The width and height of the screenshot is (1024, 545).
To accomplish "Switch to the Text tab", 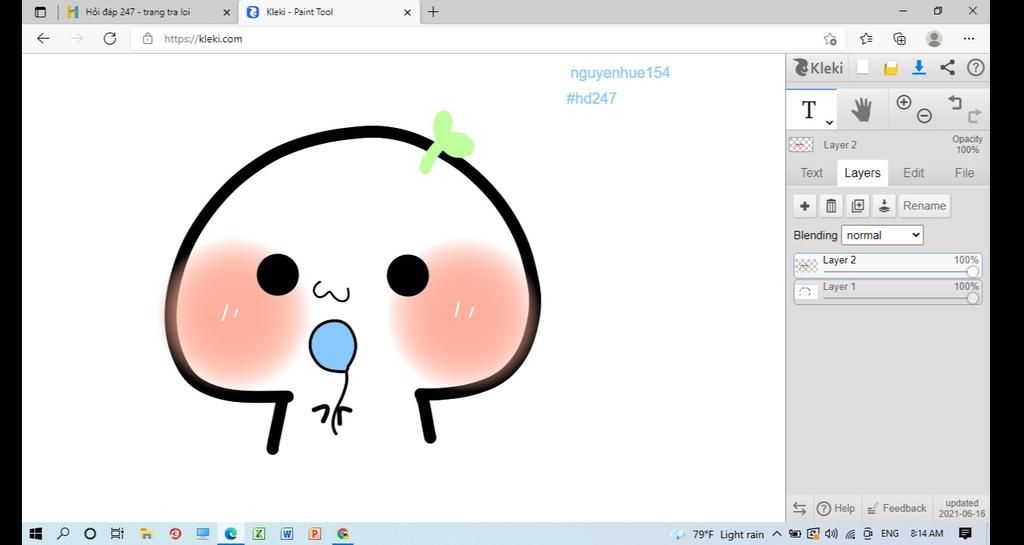I will point(812,173).
